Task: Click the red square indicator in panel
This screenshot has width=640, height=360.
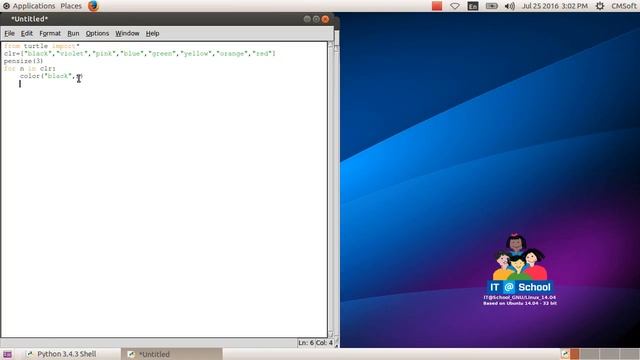Action: click(437, 6)
